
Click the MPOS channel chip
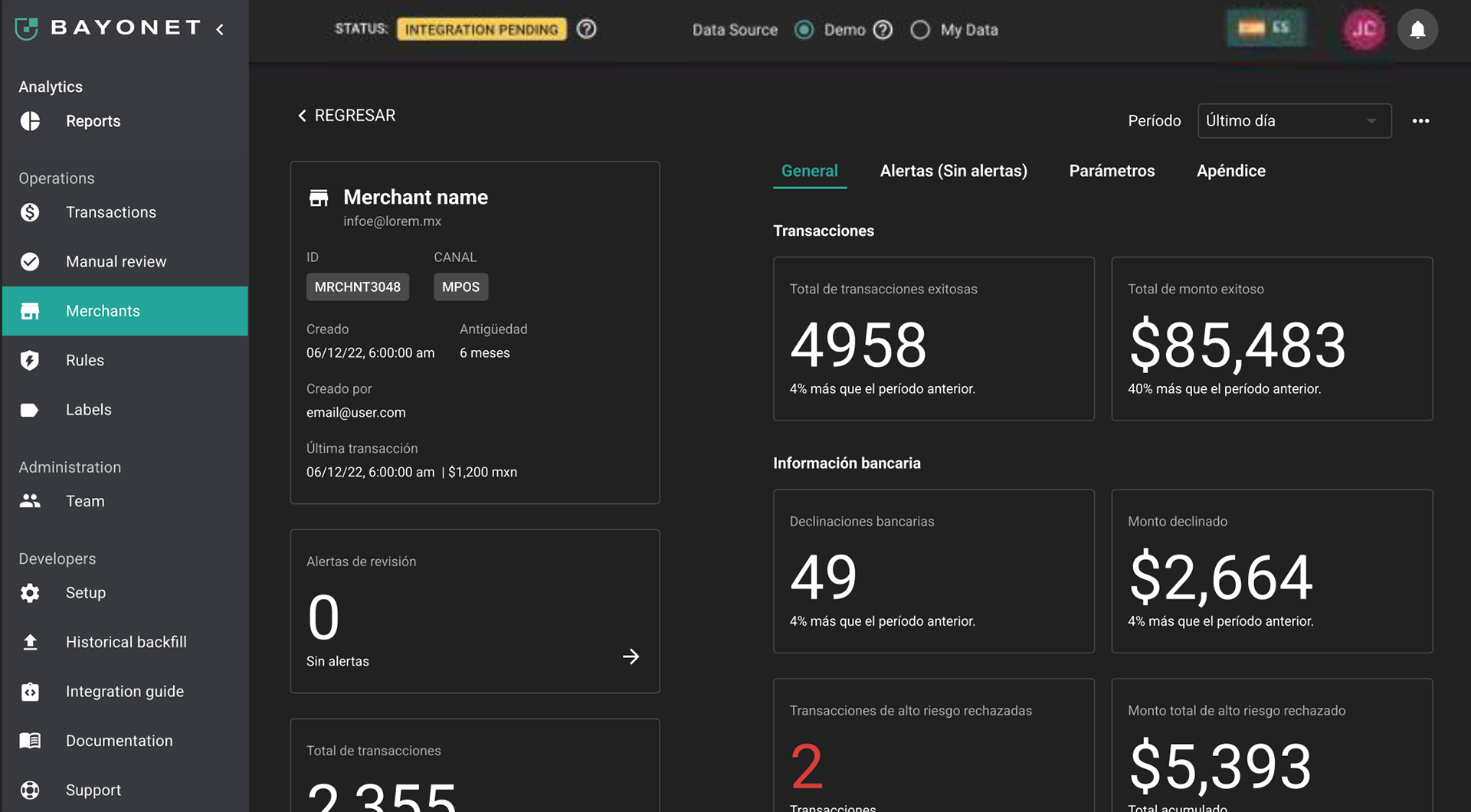click(460, 287)
